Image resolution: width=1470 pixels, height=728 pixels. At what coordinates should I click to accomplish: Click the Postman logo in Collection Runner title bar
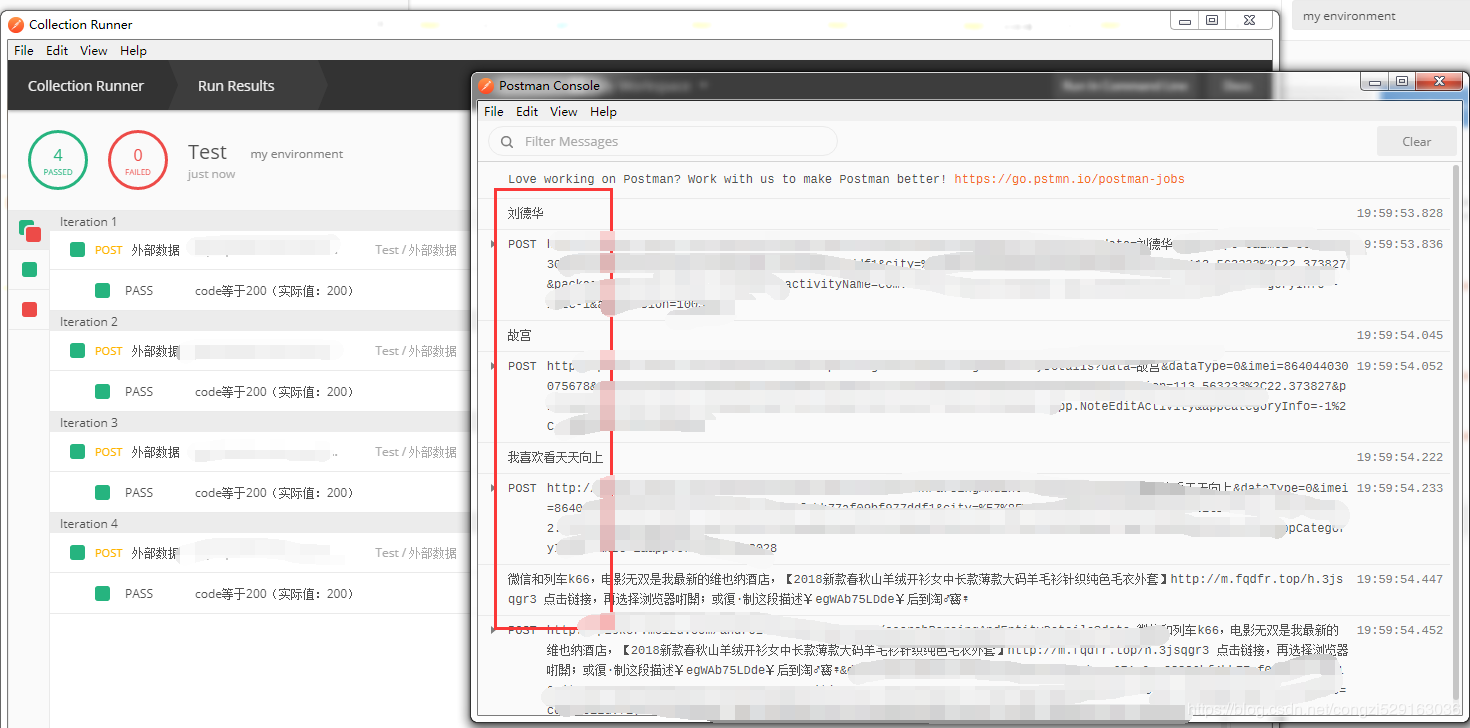coord(16,25)
